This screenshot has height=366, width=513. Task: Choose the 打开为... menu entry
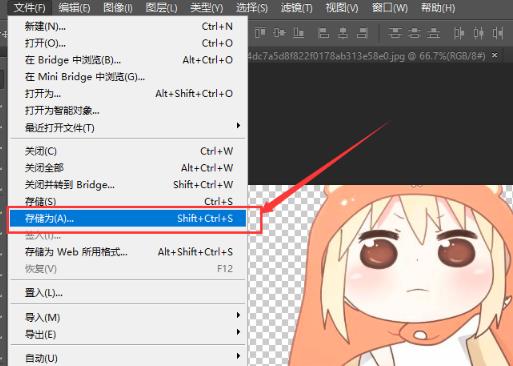pos(128,94)
